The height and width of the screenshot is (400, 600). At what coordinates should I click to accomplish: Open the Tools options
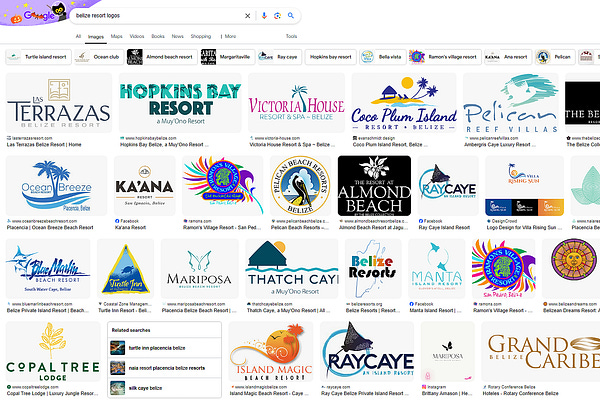click(x=291, y=36)
